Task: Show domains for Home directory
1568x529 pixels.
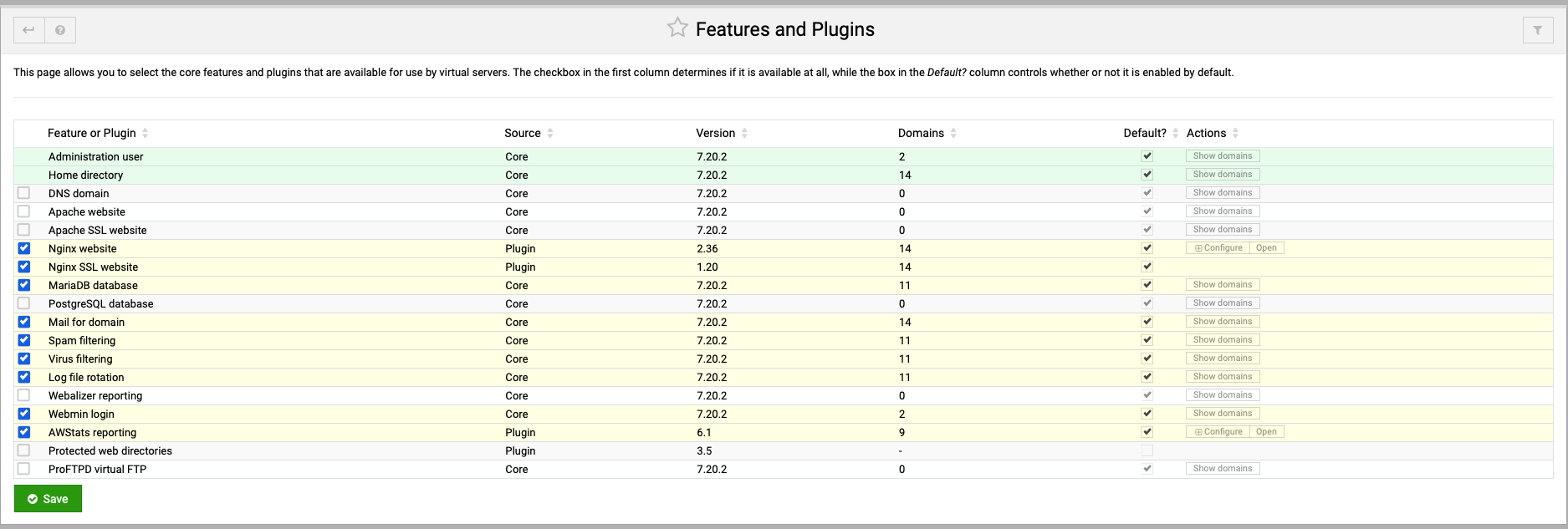Action: pyautogui.click(x=1223, y=175)
